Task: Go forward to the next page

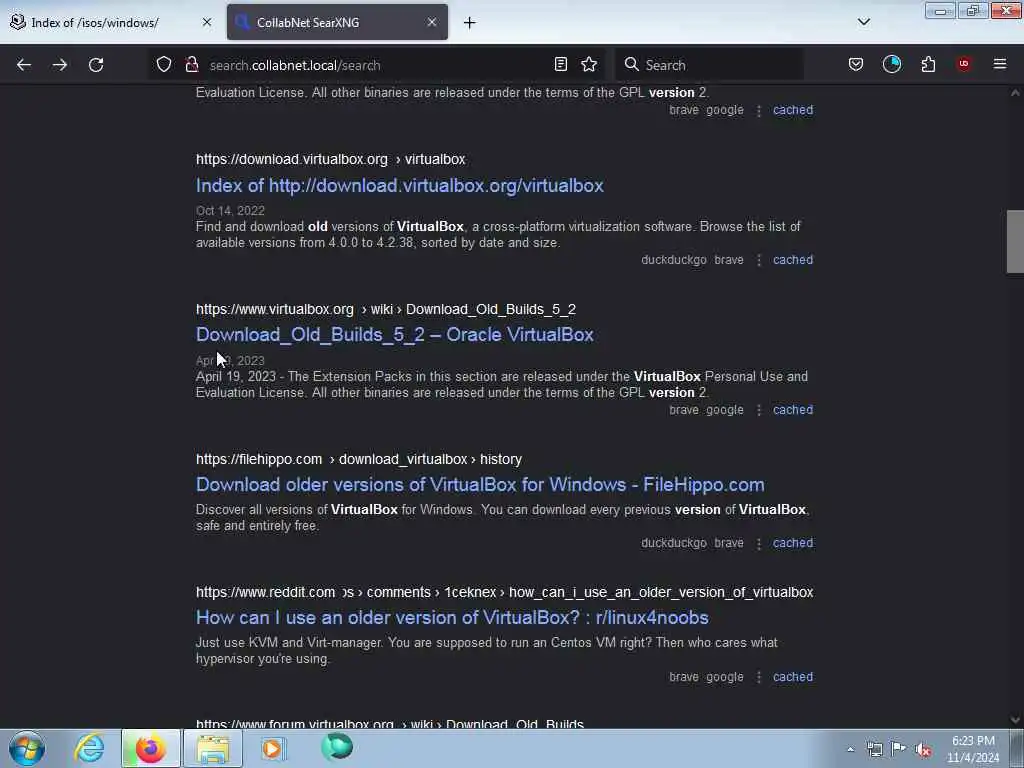Action: click(x=59, y=65)
